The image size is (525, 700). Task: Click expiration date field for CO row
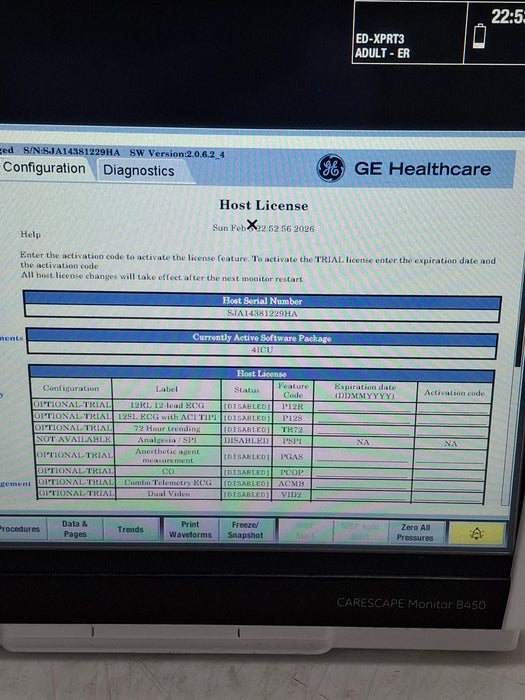362,471
